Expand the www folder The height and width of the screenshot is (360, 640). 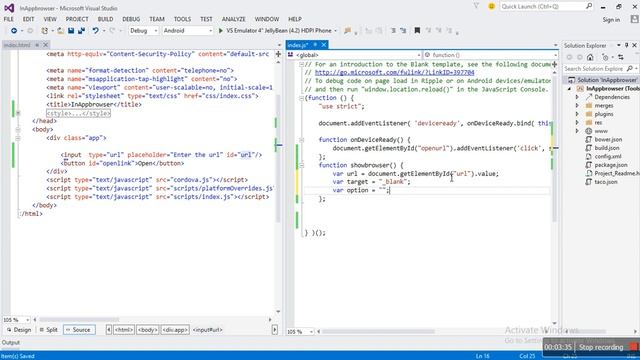coord(577,131)
